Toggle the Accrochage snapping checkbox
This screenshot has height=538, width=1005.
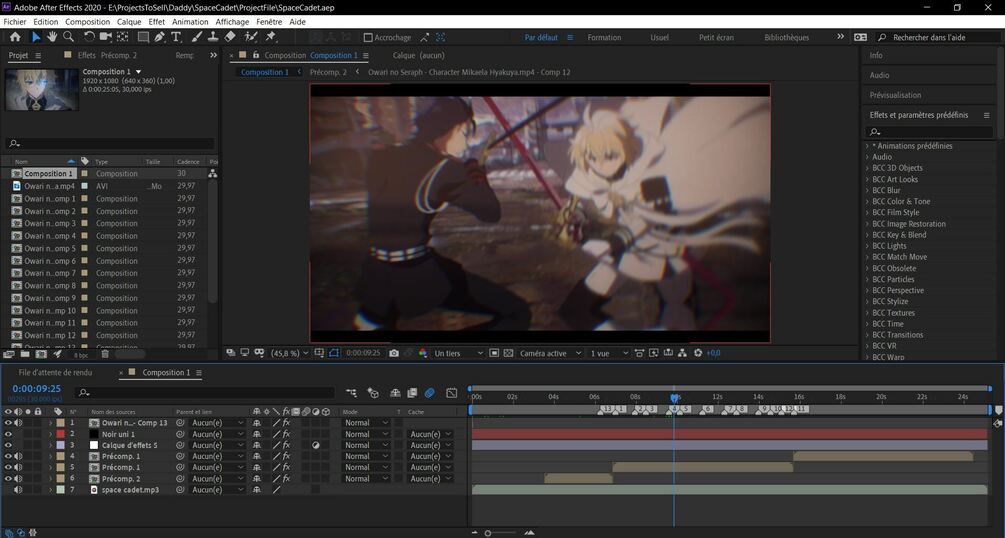tap(368, 37)
